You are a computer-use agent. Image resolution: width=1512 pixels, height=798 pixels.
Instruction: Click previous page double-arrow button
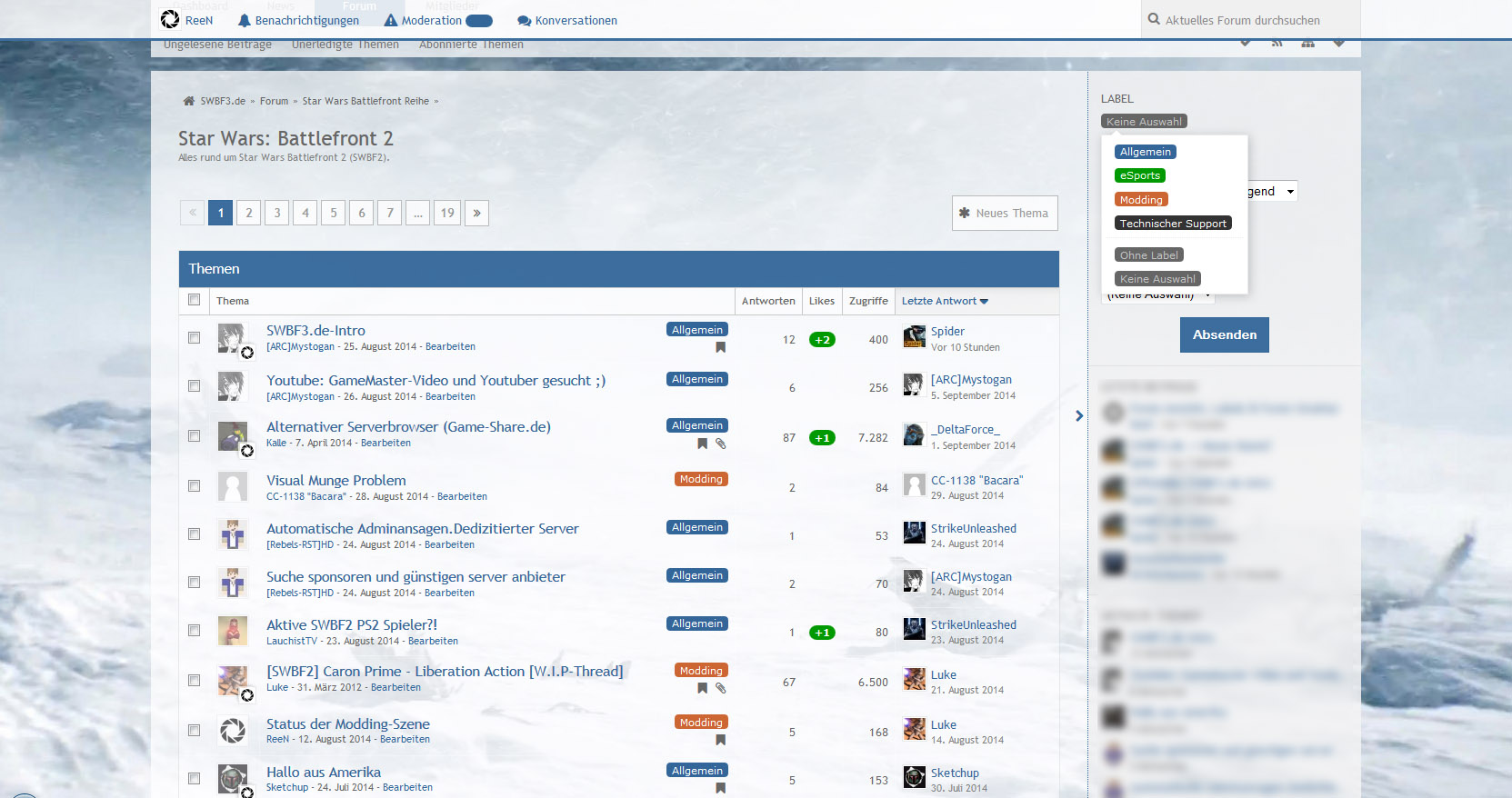(193, 213)
